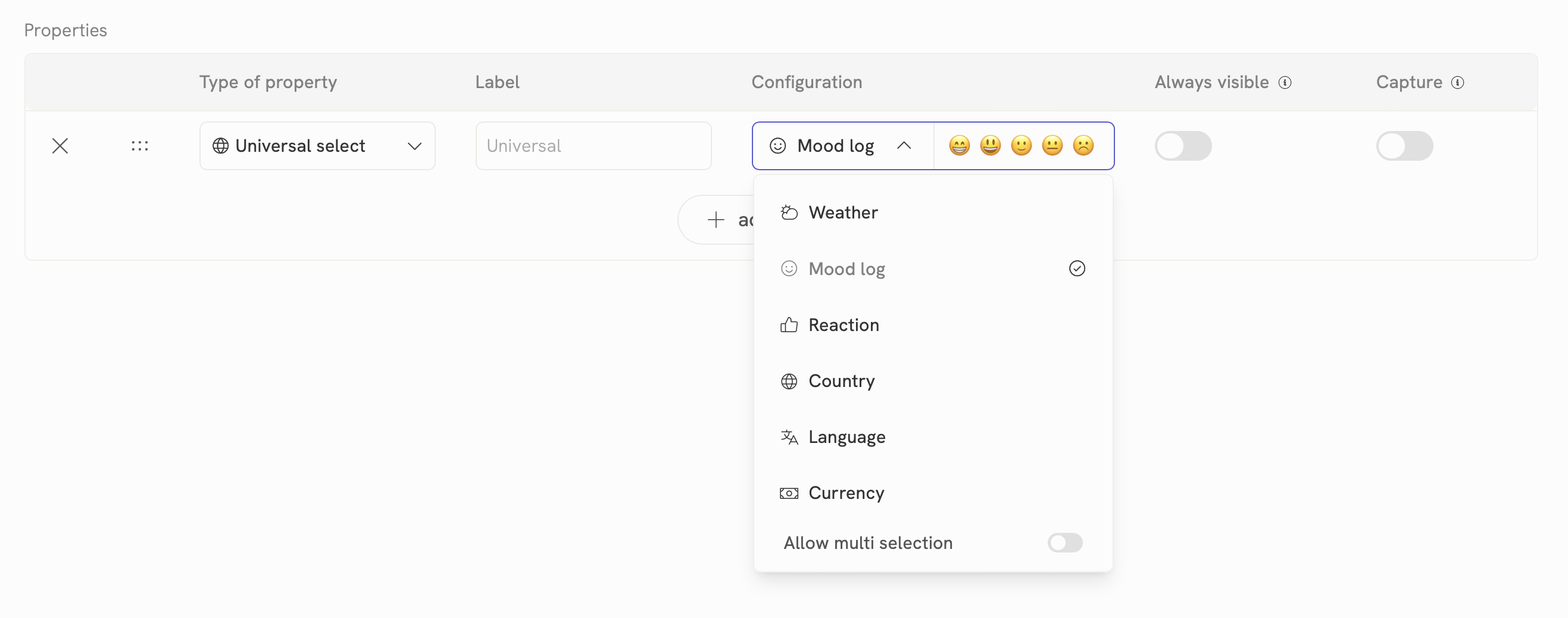
Task: Choose the Currency option
Action: click(x=845, y=492)
